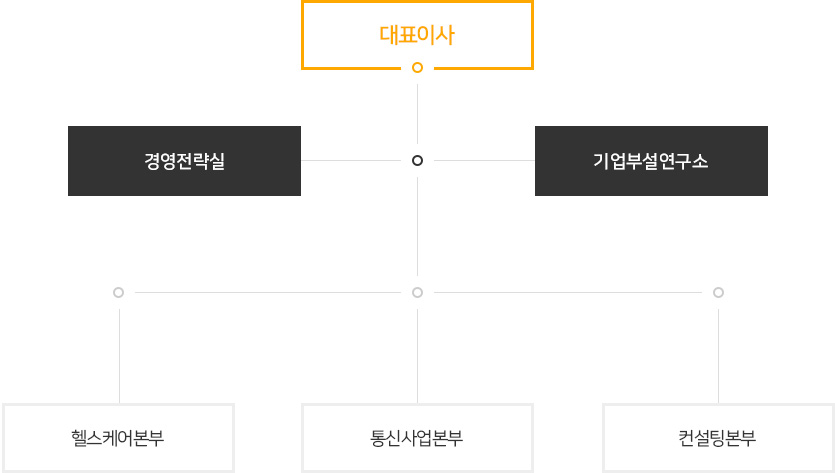The width and height of the screenshot is (835, 473).
Task: Click the vertical line directly above 컨설팅본부 box
Action: [x=718, y=356]
